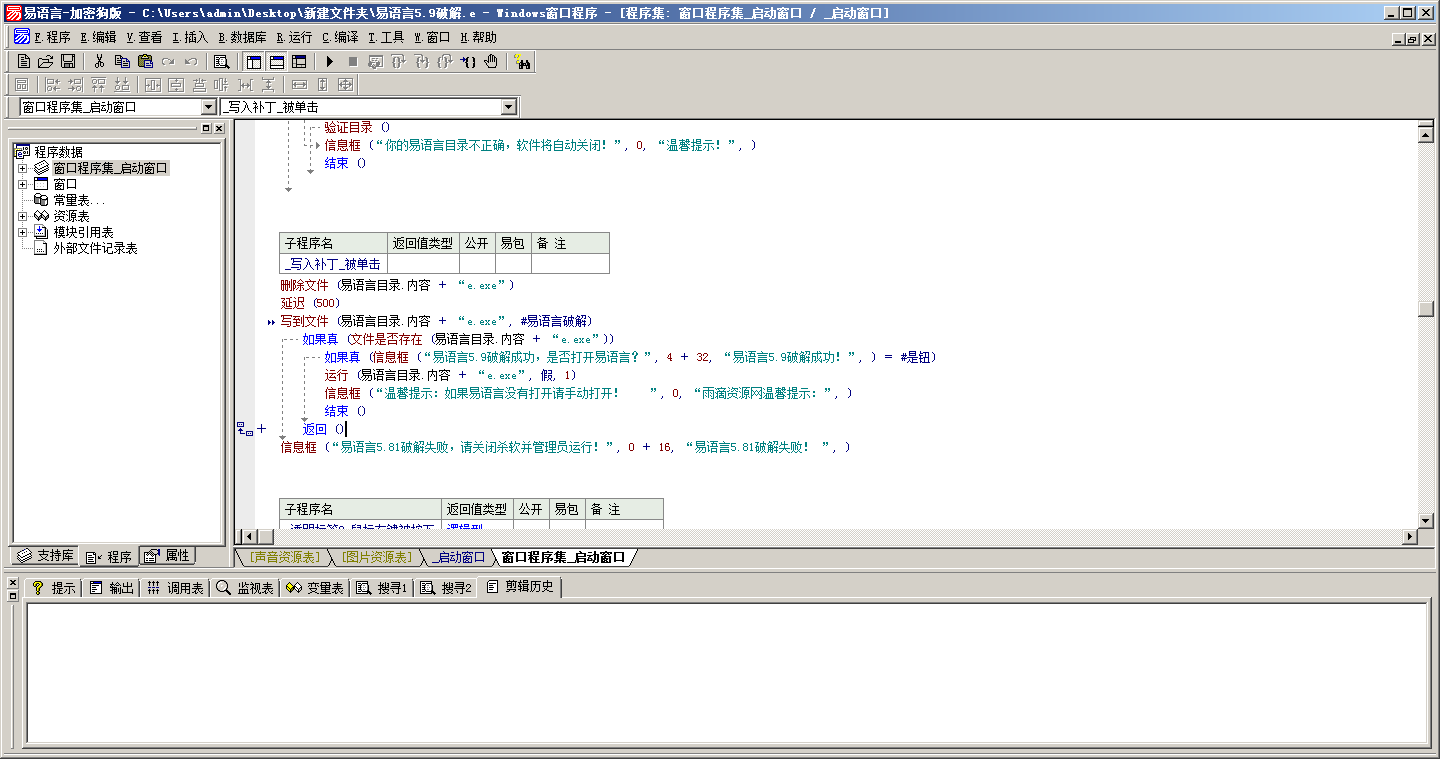Toggle the bottom status panel layout icon
The width and height of the screenshot is (1440, 759).
pyautogui.click(x=277, y=62)
